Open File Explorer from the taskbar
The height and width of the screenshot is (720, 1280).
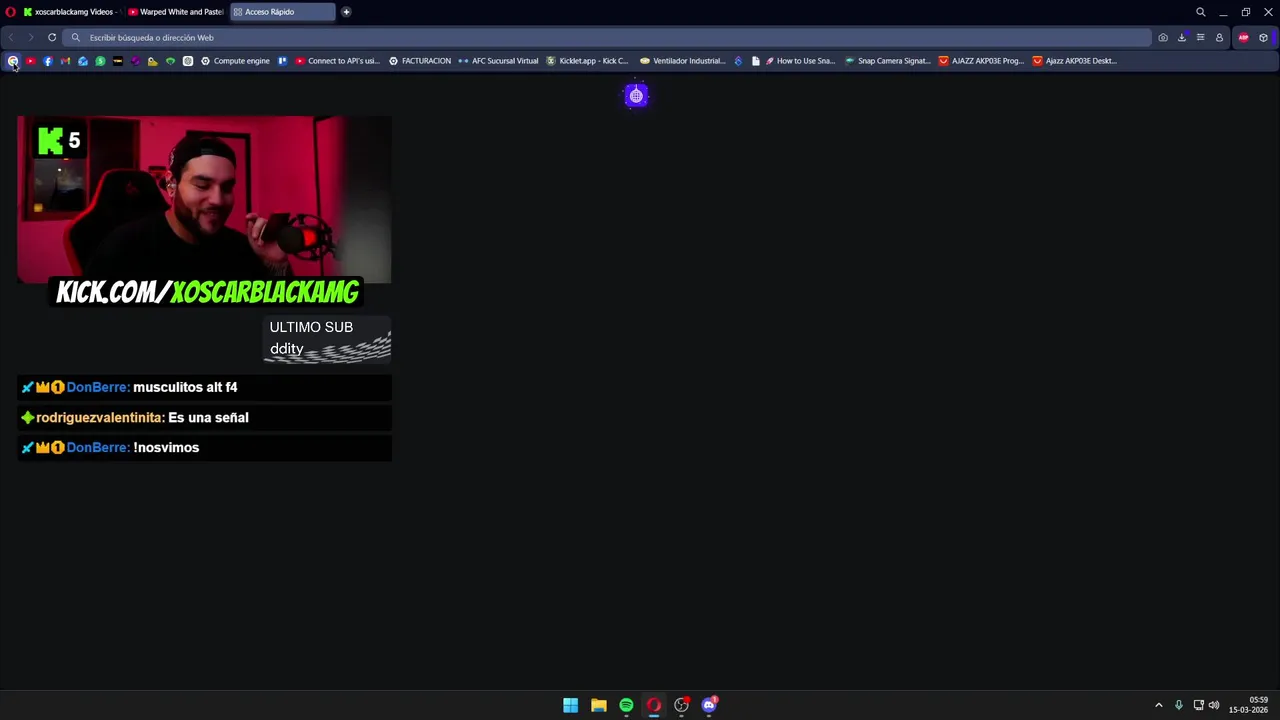tap(598, 705)
